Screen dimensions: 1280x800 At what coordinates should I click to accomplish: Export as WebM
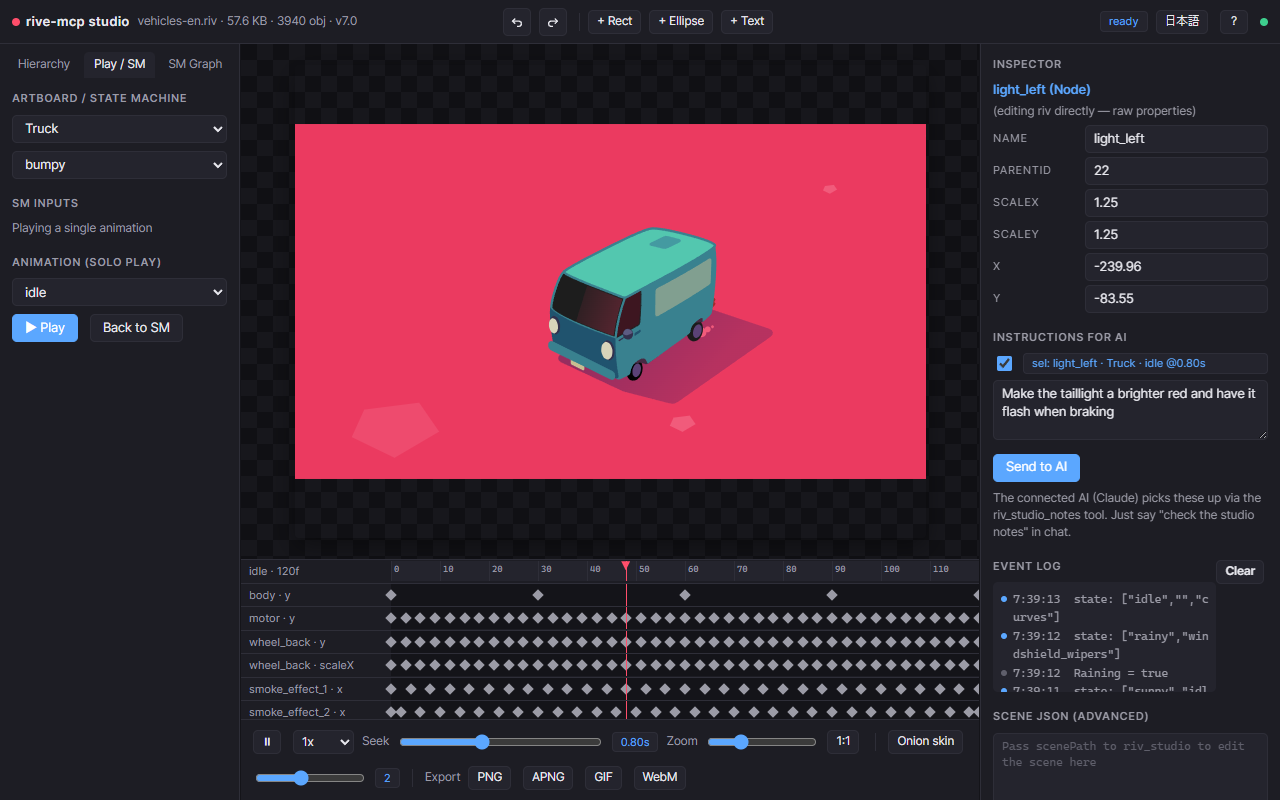[x=660, y=777]
